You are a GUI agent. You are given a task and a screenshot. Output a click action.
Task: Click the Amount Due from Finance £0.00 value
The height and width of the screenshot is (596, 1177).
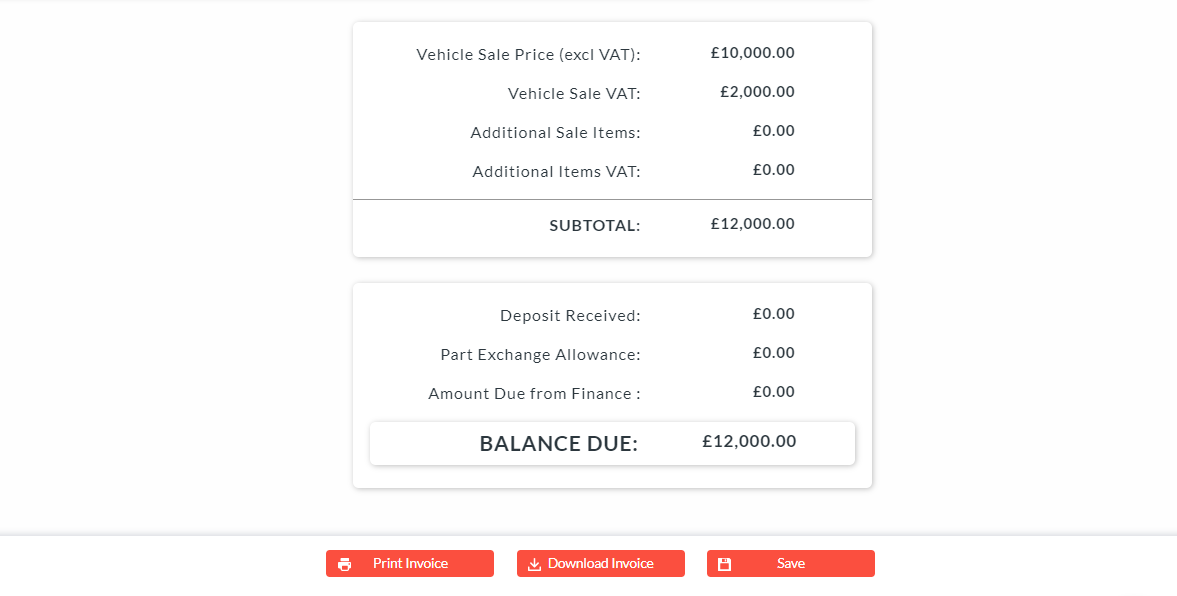[x=773, y=392]
